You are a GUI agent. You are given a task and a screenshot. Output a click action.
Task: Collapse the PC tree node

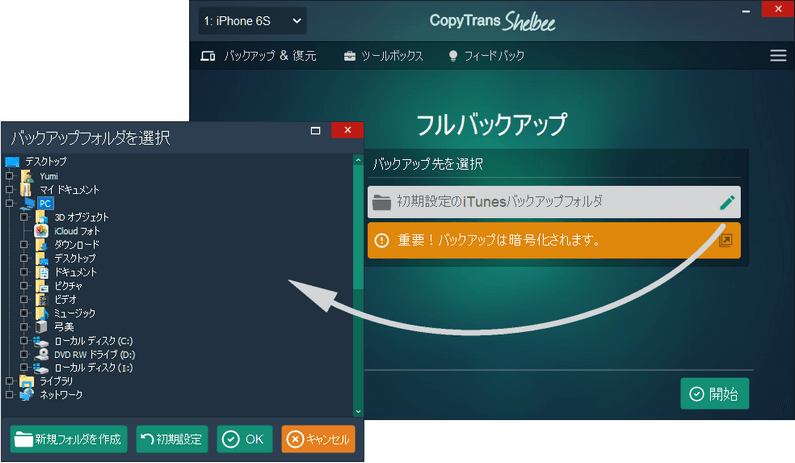pos(9,203)
